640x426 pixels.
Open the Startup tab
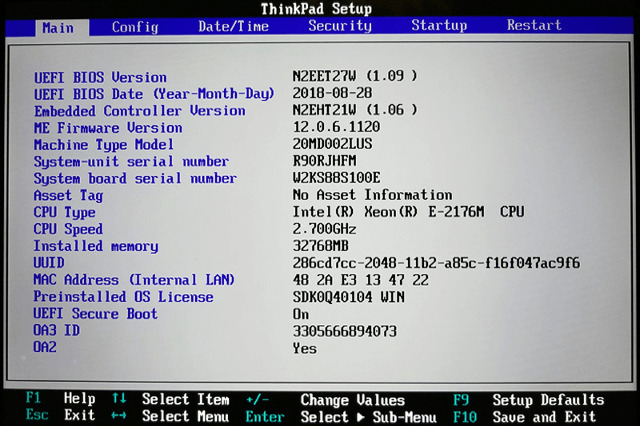[x=439, y=25]
